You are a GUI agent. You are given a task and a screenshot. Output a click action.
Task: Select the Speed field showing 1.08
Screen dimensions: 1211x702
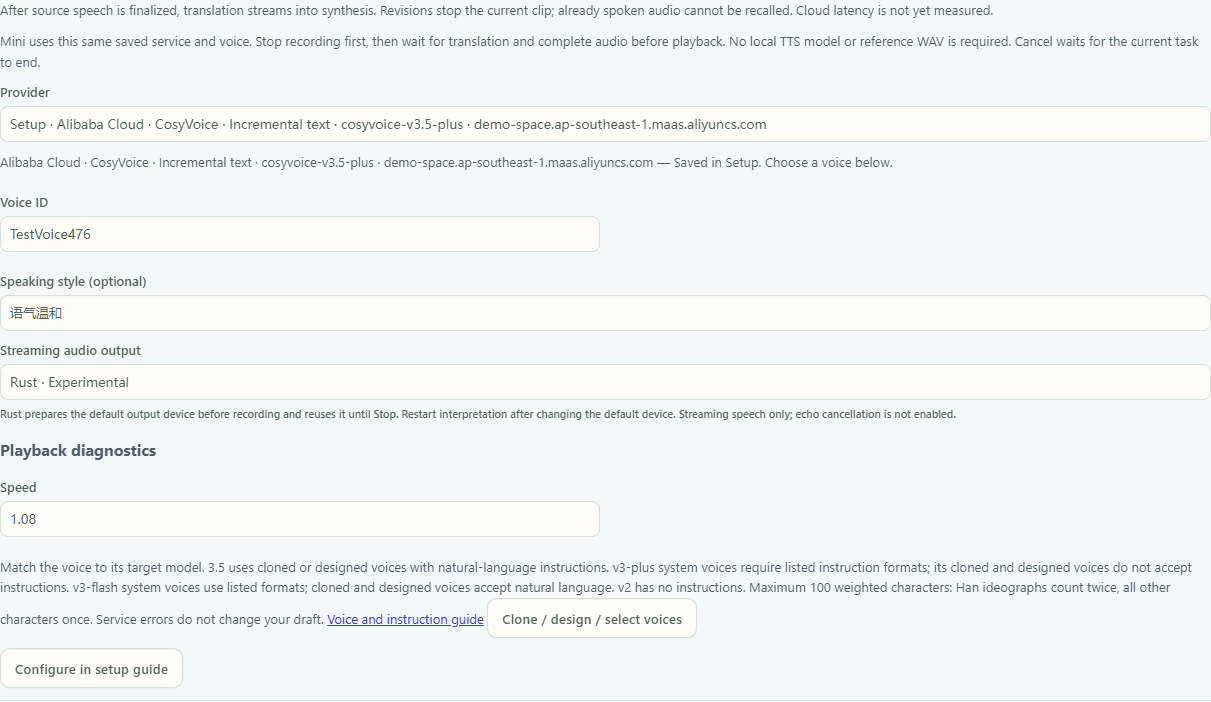tap(300, 519)
